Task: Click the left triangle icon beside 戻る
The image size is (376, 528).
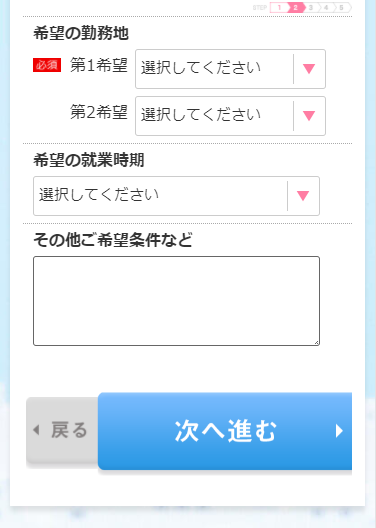Action: (36, 430)
